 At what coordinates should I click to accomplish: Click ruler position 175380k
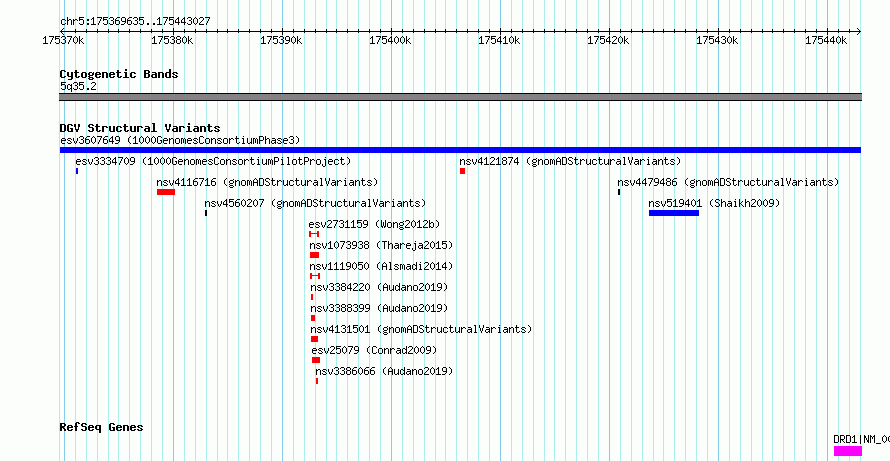click(173, 41)
